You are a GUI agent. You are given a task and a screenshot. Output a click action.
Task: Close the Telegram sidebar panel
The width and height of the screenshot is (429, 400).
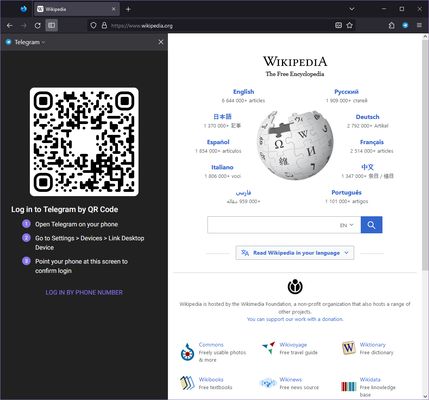tap(161, 42)
